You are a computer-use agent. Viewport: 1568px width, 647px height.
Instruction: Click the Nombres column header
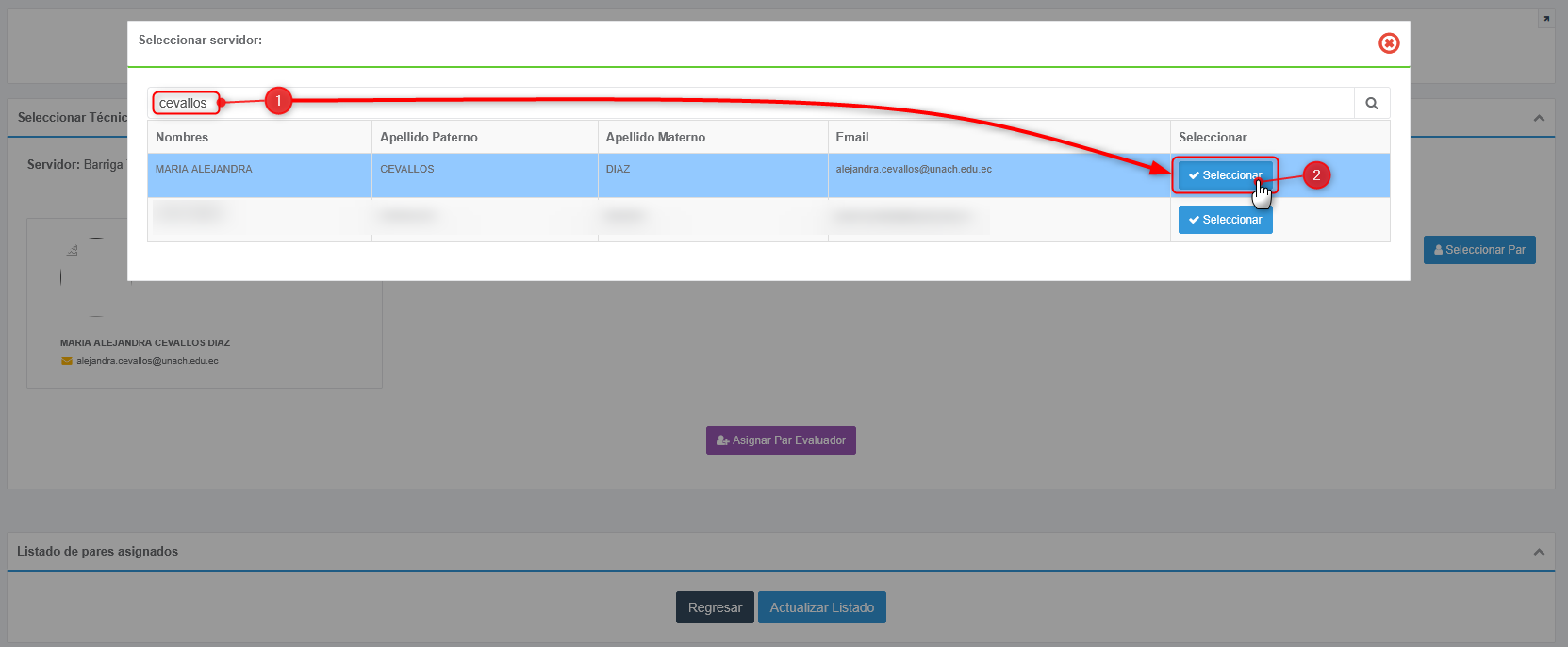pos(182,137)
